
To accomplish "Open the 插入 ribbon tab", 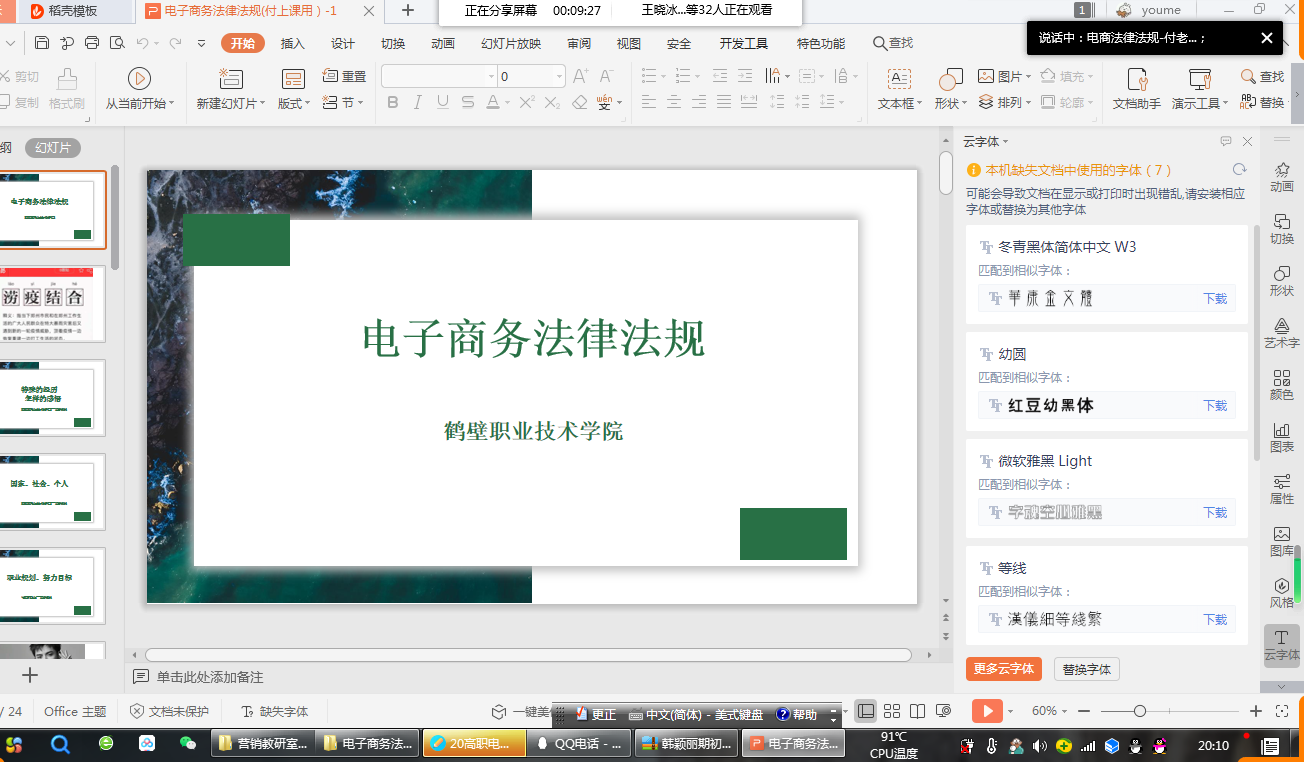I will [x=292, y=43].
